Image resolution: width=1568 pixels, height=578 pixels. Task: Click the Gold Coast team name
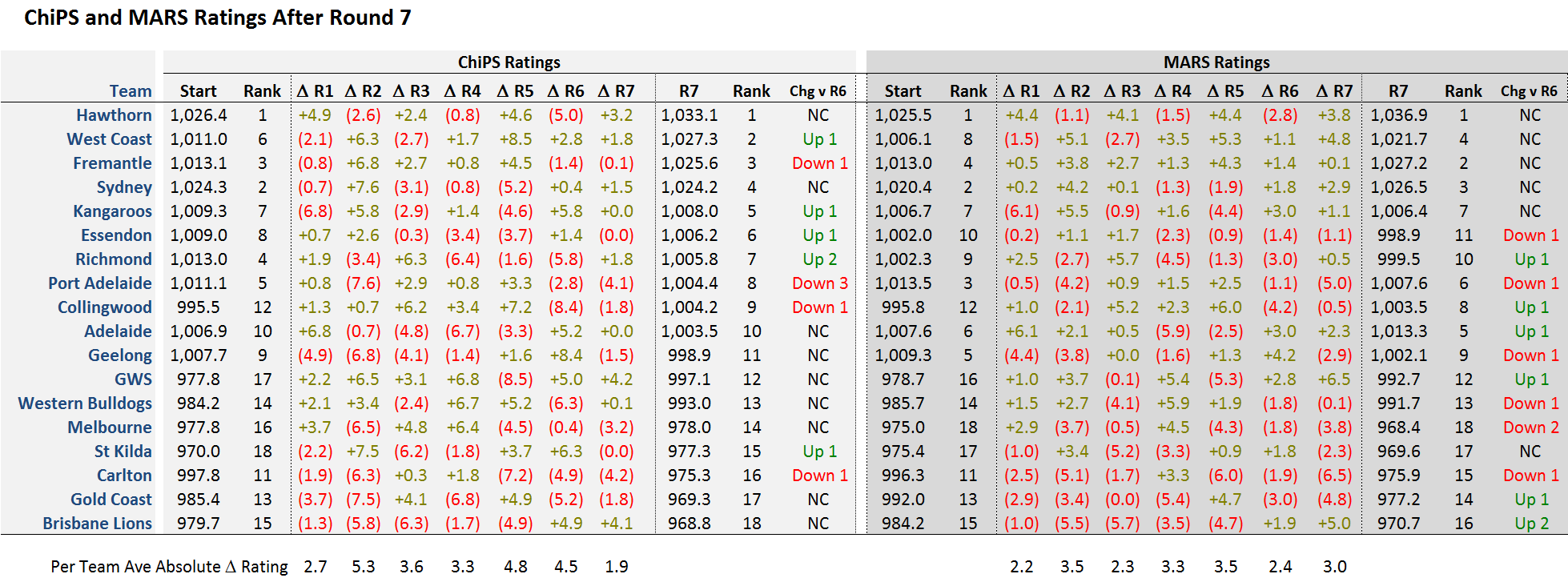(111, 500)
